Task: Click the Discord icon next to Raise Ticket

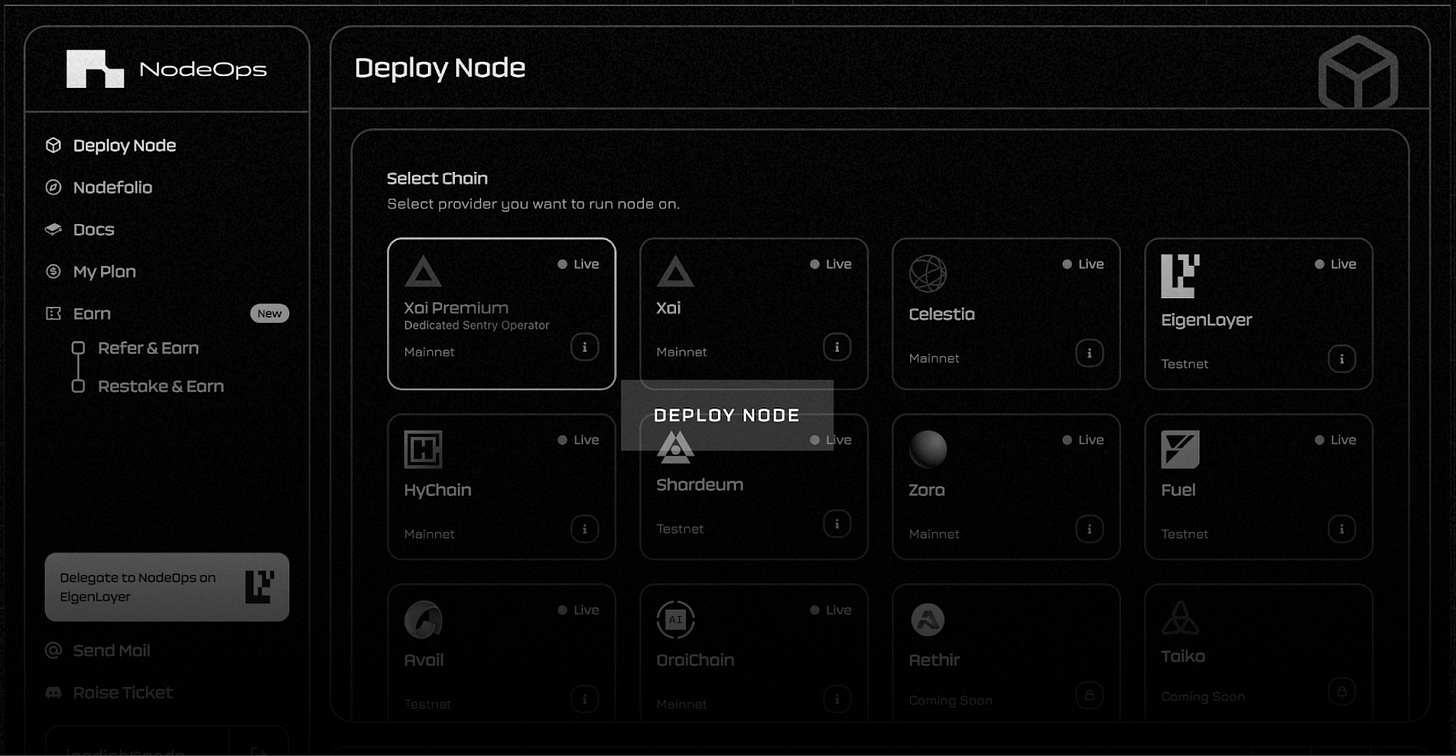Action: [x=53, y=692]
